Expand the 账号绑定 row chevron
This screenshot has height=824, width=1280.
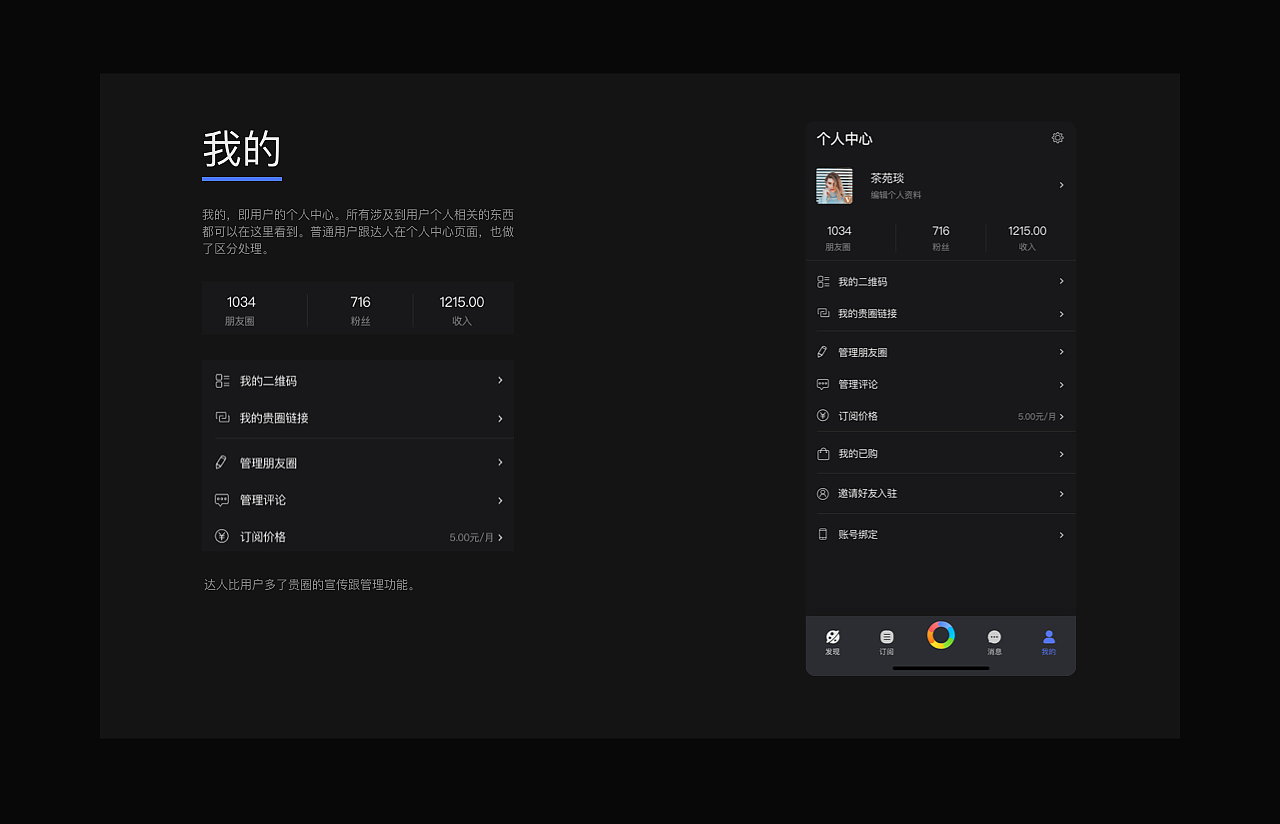point(1061,534)
